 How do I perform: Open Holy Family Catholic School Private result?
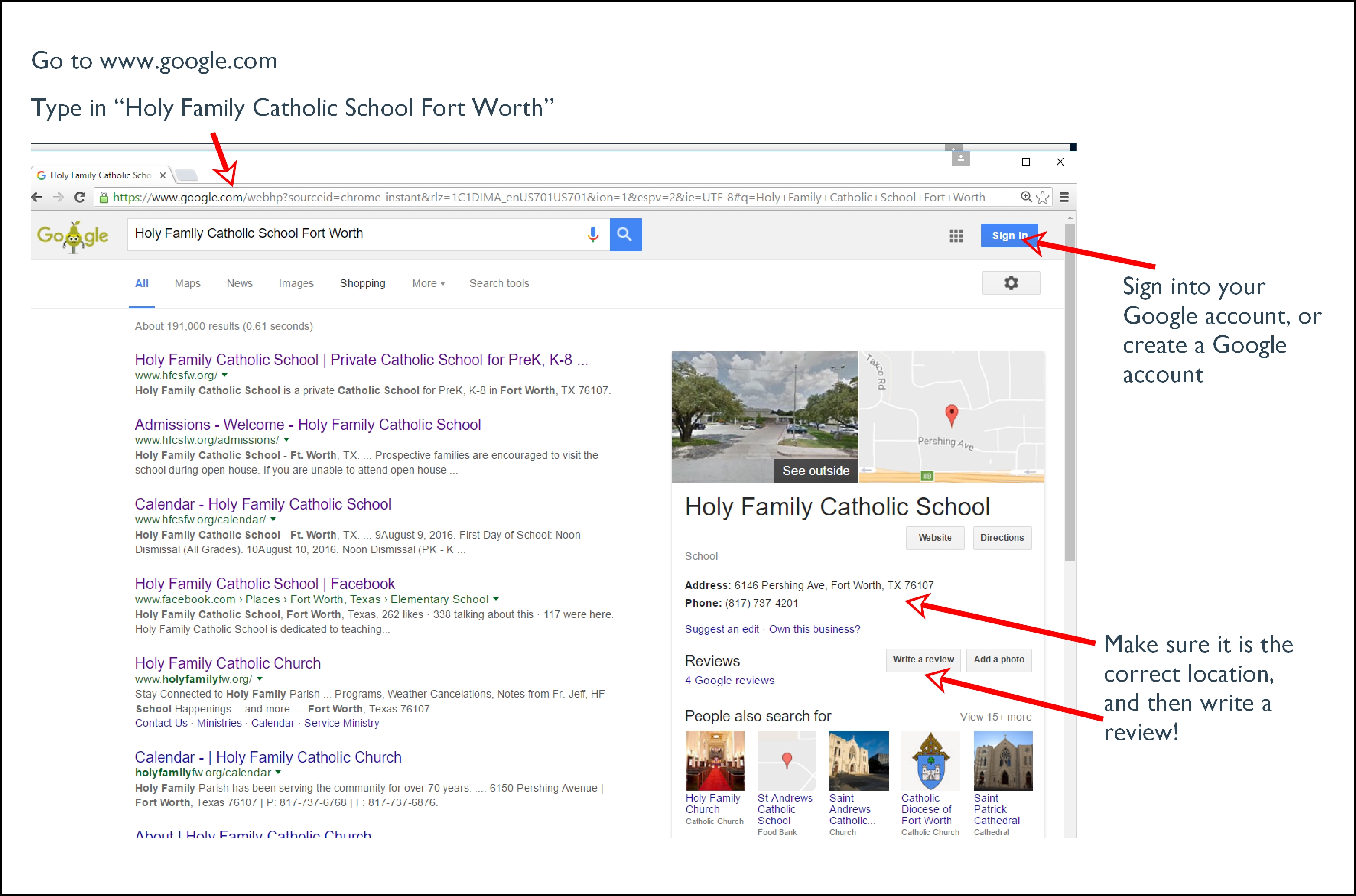coord(361,360)
